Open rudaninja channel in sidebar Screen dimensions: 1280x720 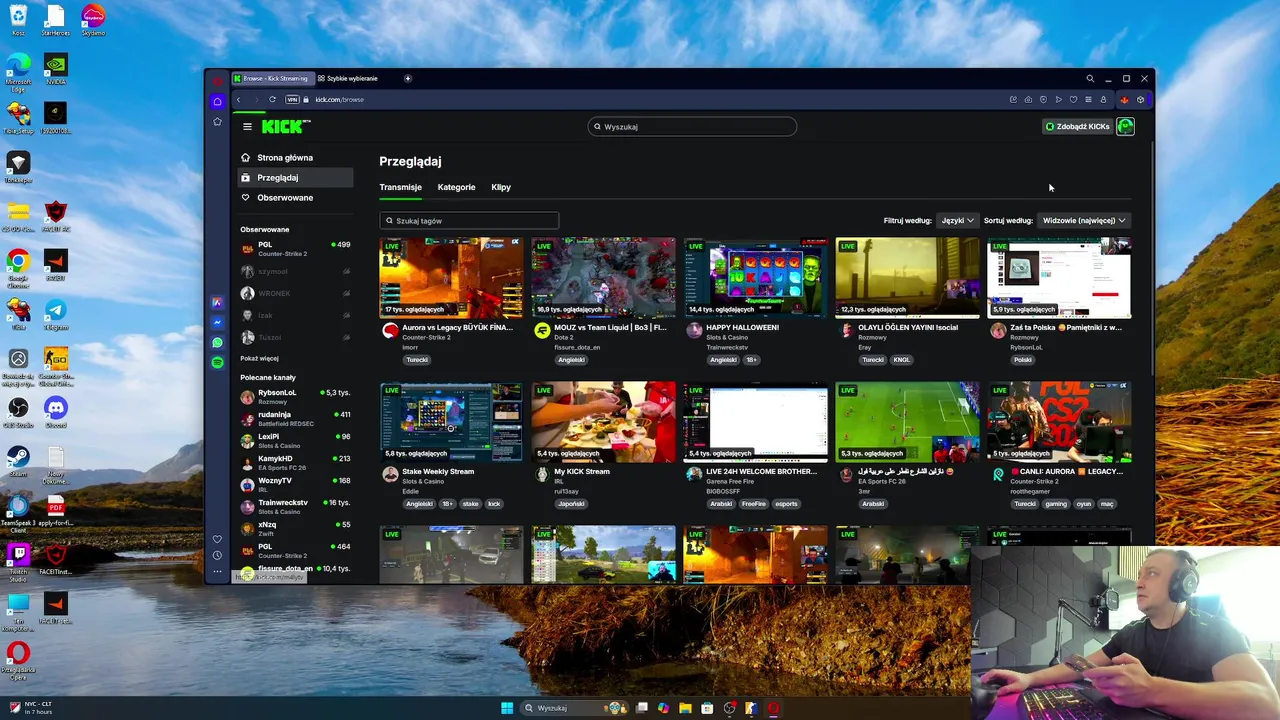pyautogui.click(x=295, y=418)
